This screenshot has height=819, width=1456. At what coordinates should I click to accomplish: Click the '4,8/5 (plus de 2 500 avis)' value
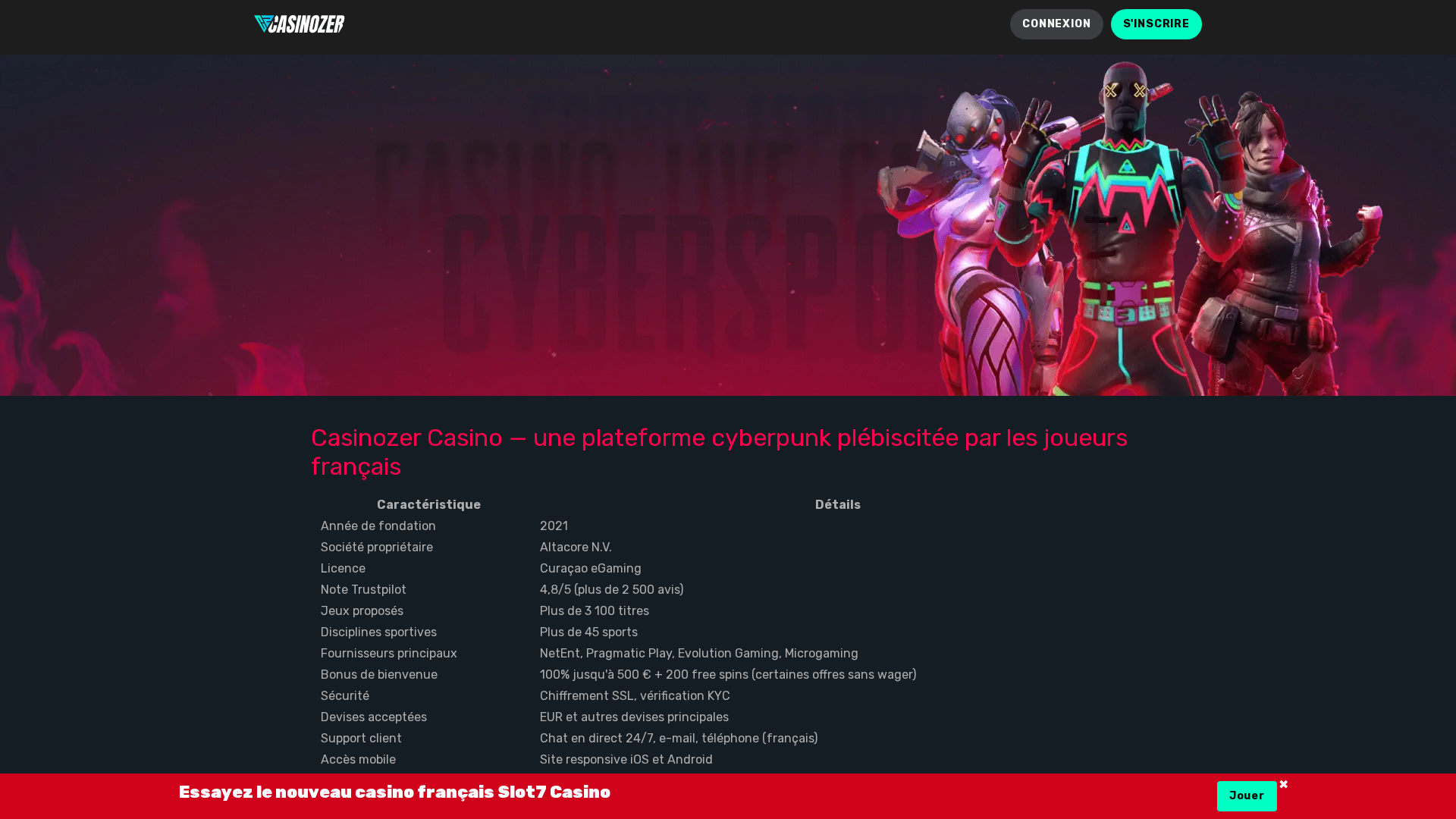coord(612,590)
